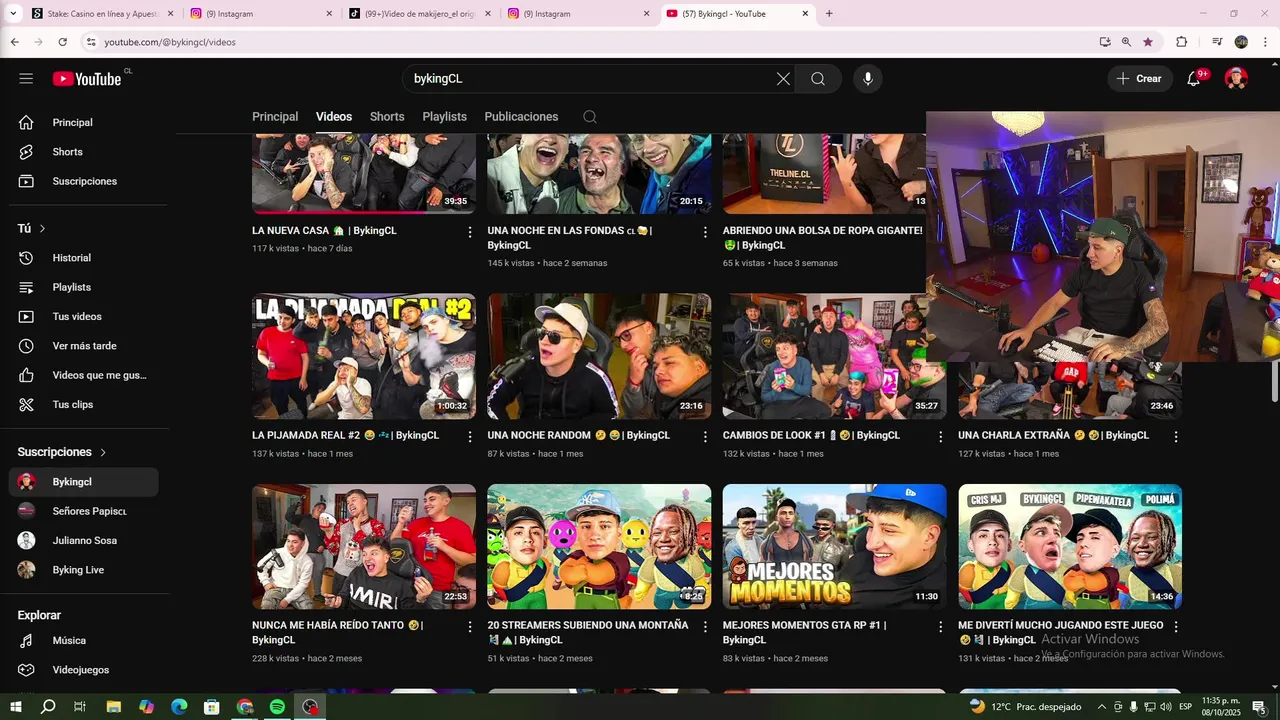Open Windows notification center
The height and width of the screenshot is (720, 1280).
coord(1259,707)
